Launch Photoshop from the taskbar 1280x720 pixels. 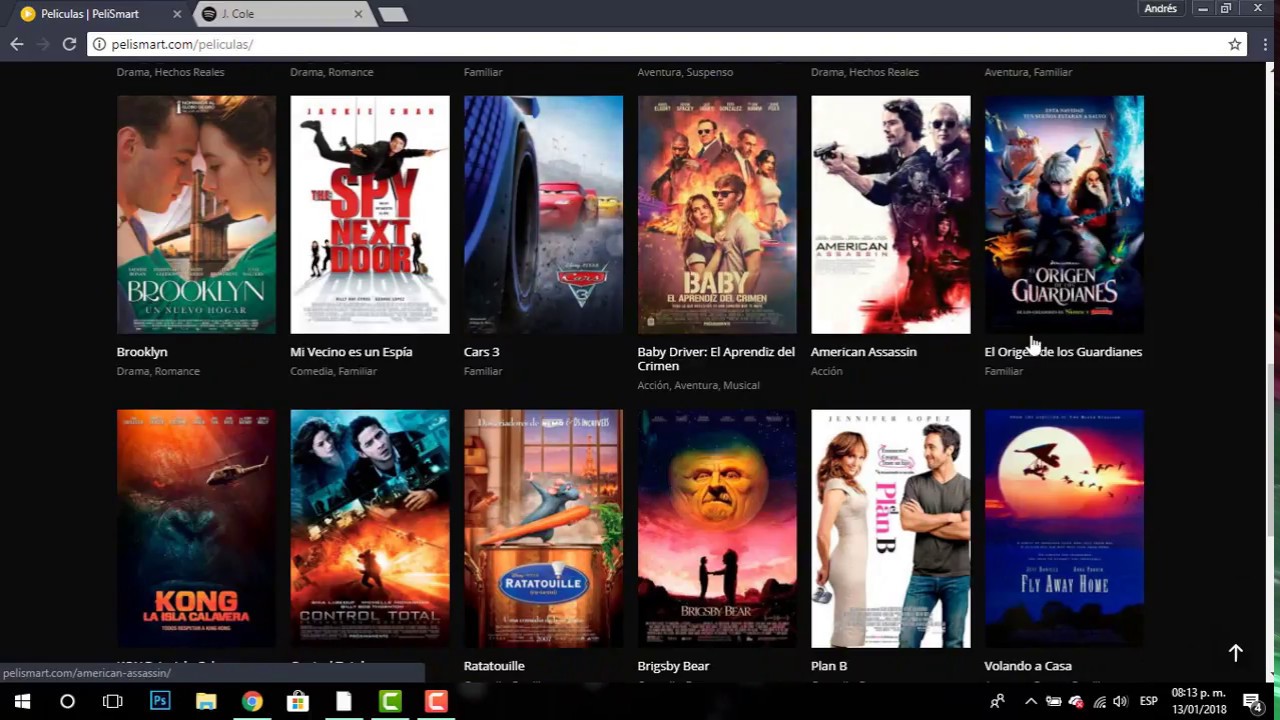click(x=160, y=701)
